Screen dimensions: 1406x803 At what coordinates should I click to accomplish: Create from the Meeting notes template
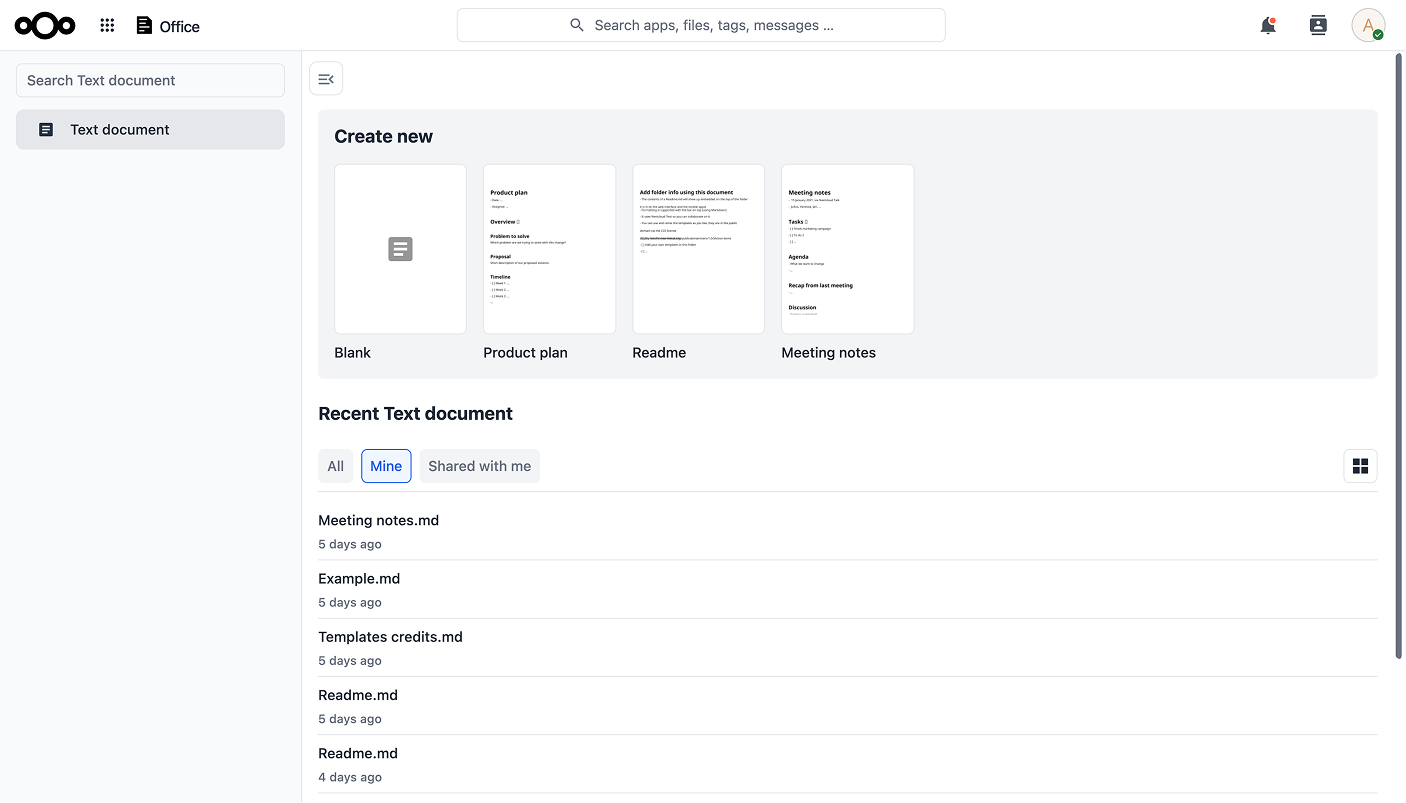point(847,249)
